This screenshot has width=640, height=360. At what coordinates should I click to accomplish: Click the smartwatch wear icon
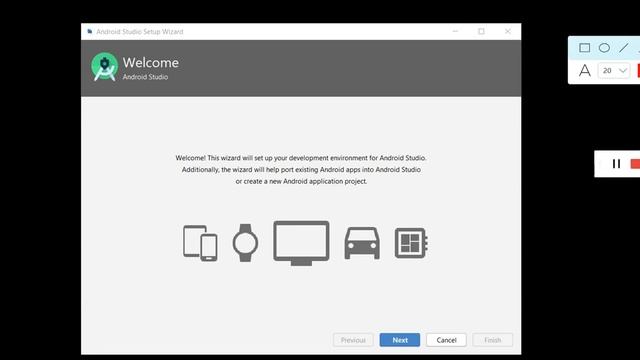(245, 243)
